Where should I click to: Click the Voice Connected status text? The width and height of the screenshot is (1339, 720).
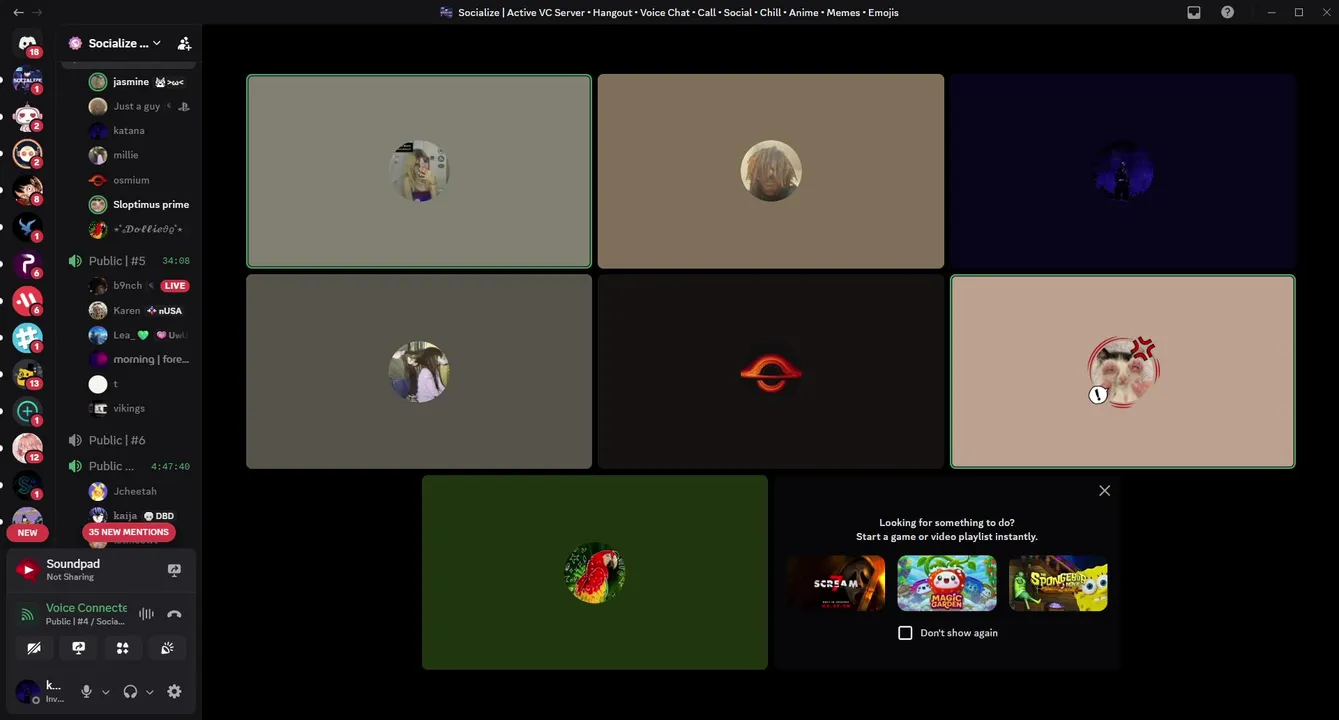point(86,608)
